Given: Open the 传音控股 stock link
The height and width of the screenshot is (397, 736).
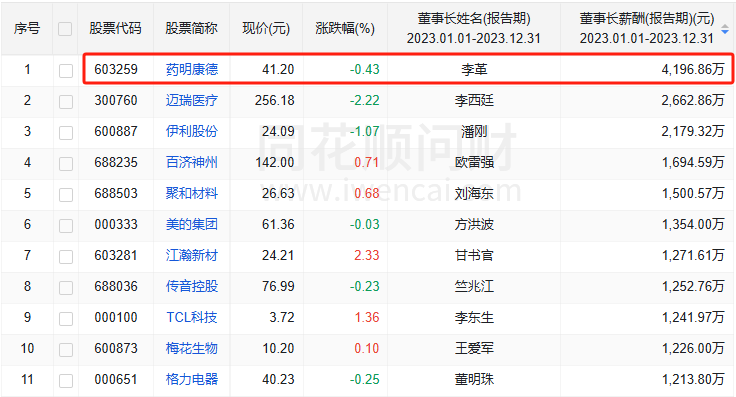Looking at the screenshot, I should [192, 286].
